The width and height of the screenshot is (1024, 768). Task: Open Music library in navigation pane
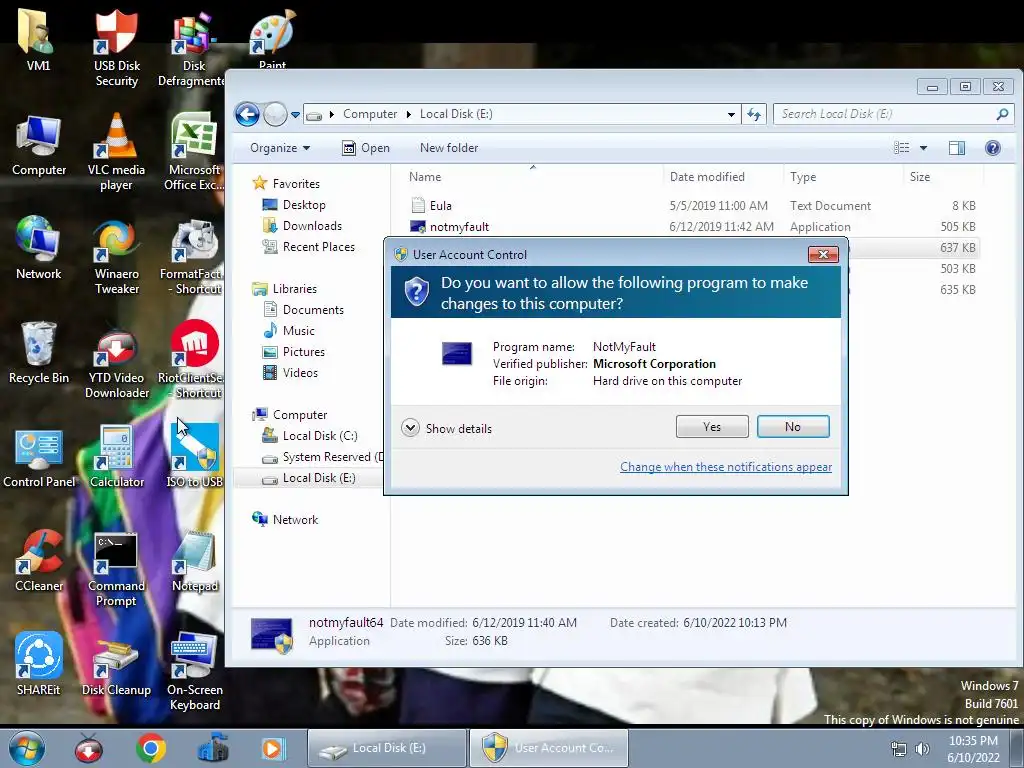289,330
